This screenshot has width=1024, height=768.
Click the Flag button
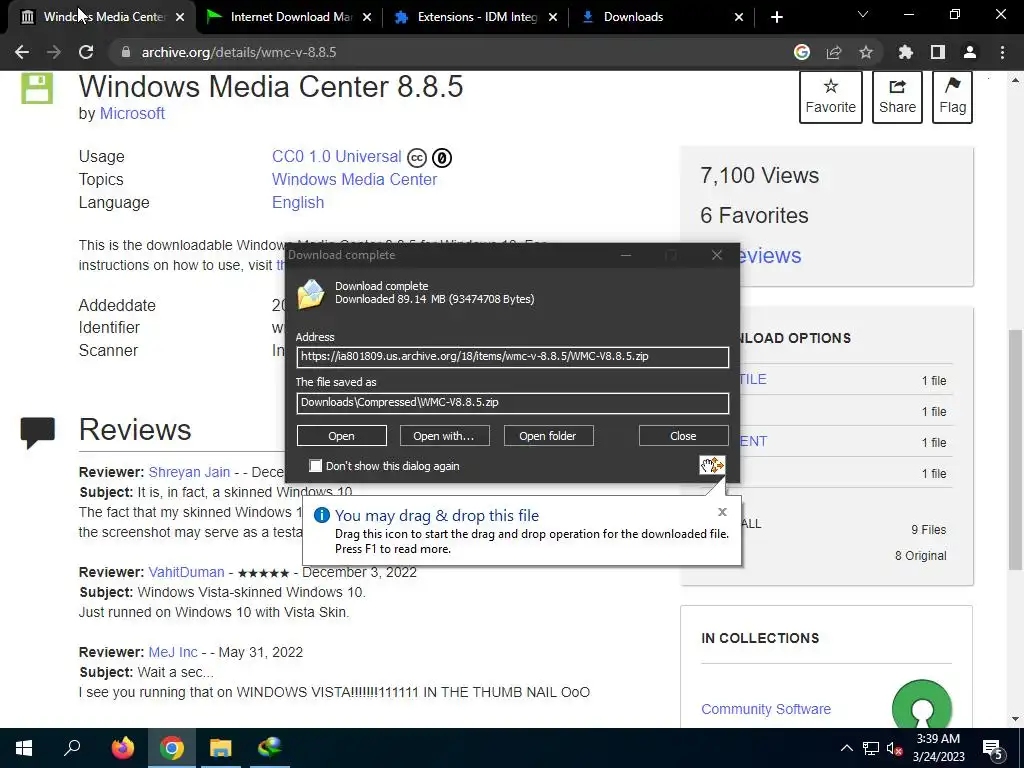pos(952,97)
